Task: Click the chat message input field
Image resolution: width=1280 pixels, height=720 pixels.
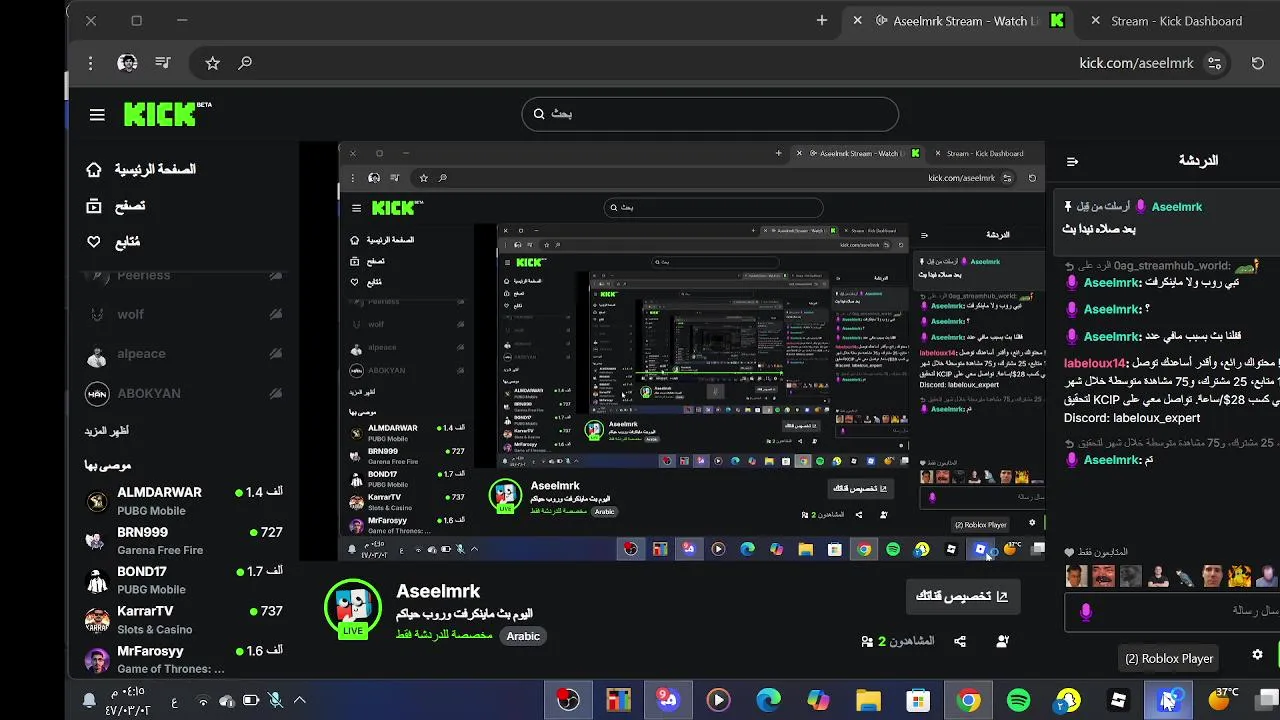Action: 1172,611
